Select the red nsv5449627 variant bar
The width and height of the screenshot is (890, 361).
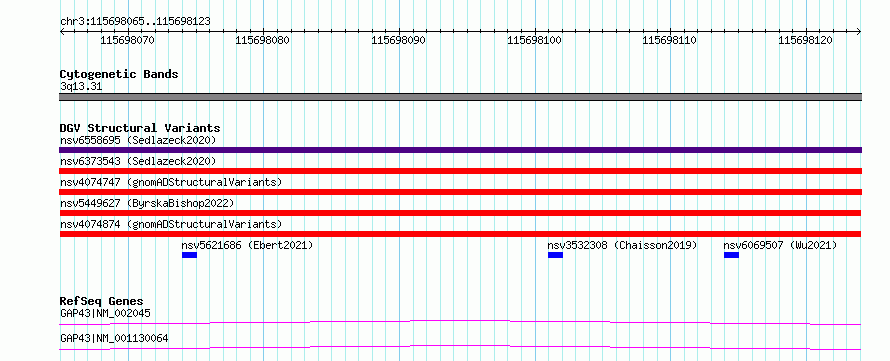pos(460,213)
